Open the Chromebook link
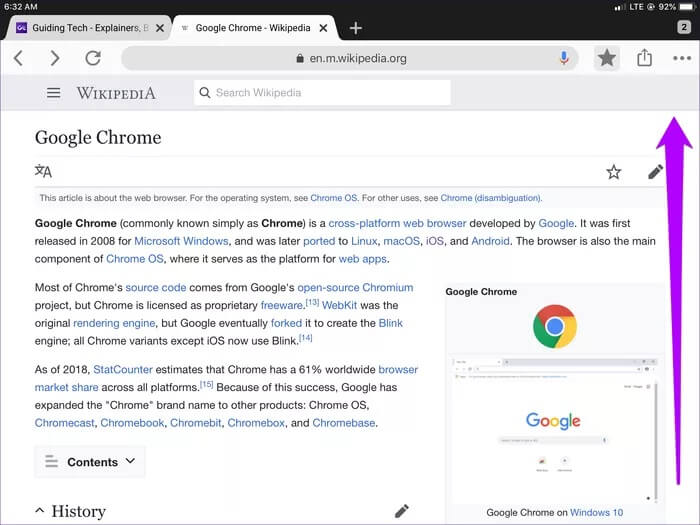The width and height of the screenshot is (700, 525). 132,423
